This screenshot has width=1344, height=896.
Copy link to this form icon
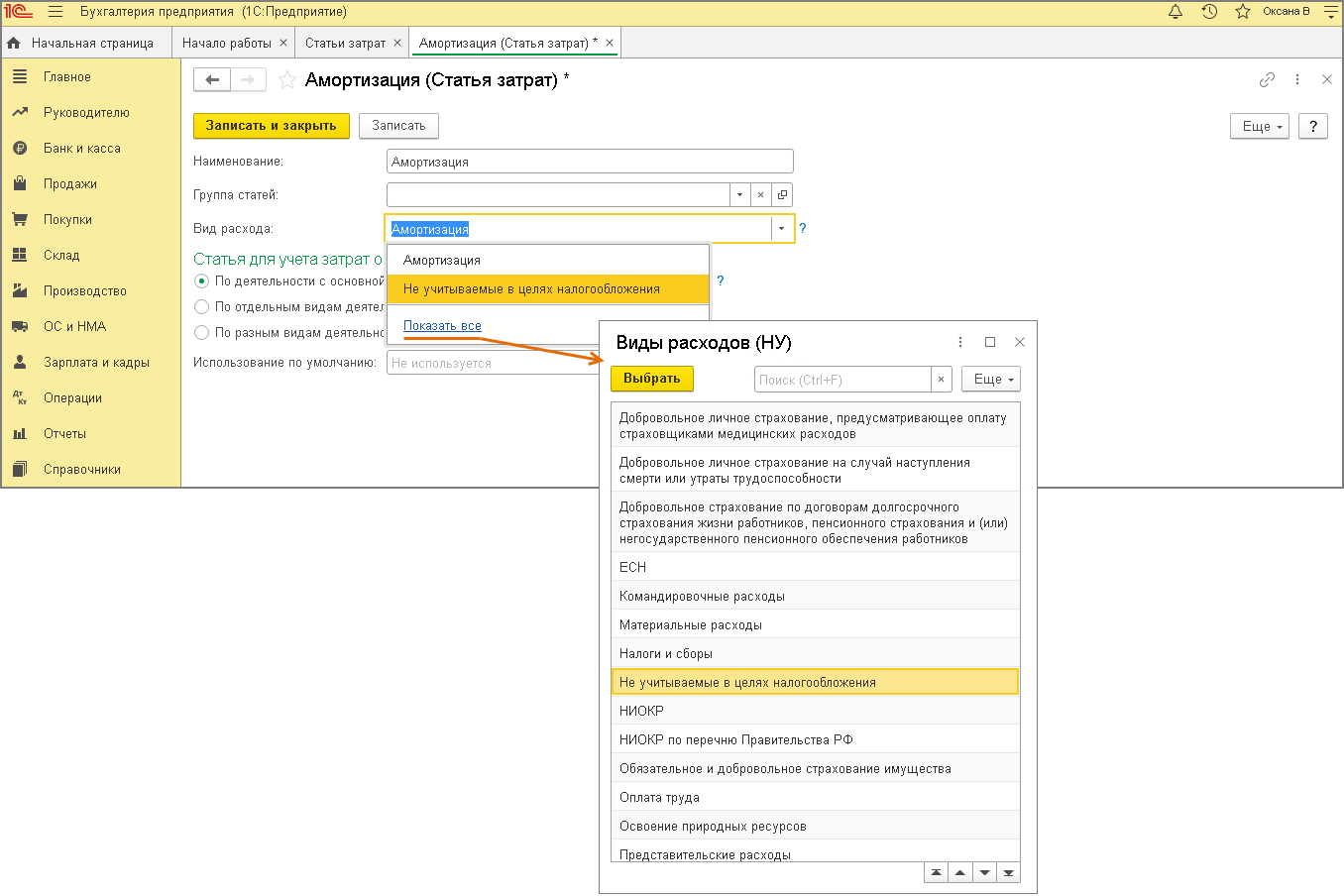click(1267, 79)
